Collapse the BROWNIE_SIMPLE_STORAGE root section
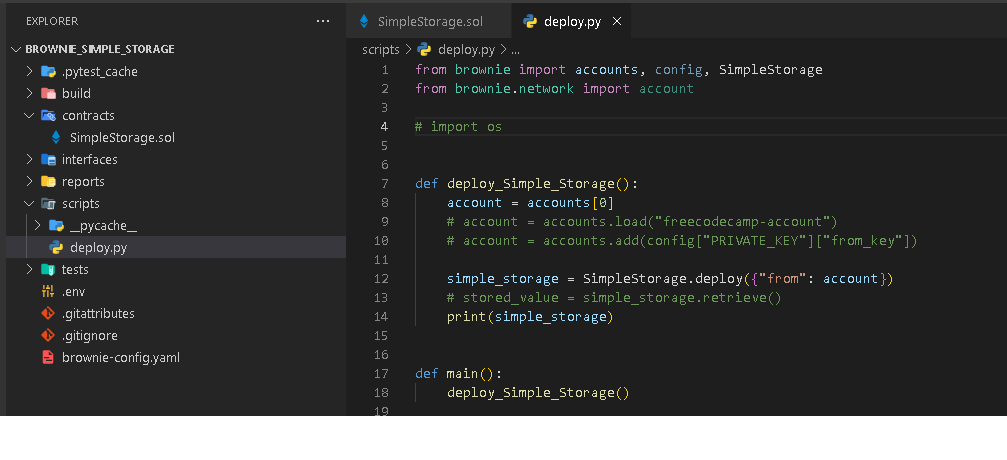1007x460 pixels. coord(17,49)
